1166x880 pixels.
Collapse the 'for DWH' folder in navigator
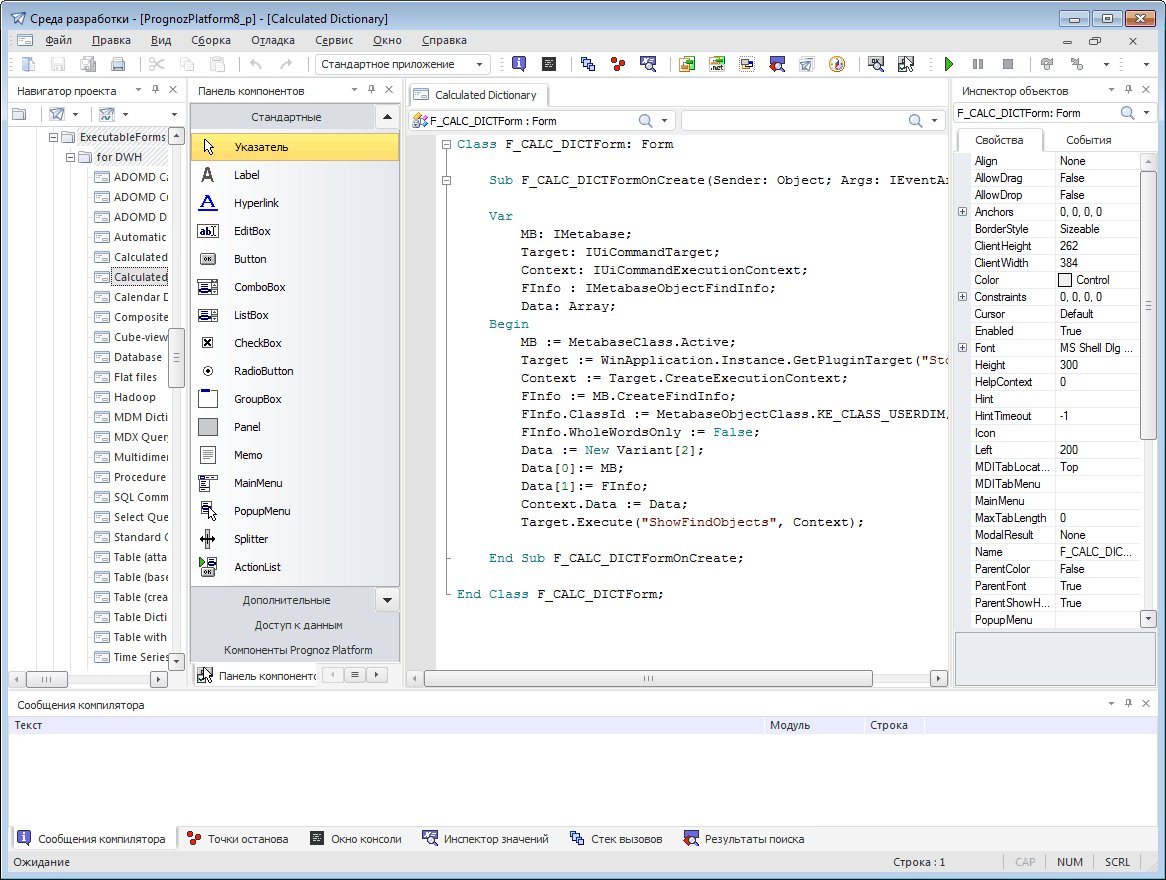pyautogui.click(x=71, y=157)
